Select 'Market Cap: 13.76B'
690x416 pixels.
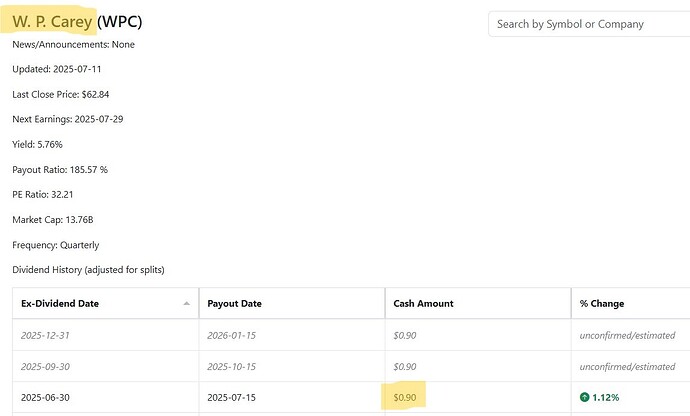pyautogui.click(x=53, y=220)
